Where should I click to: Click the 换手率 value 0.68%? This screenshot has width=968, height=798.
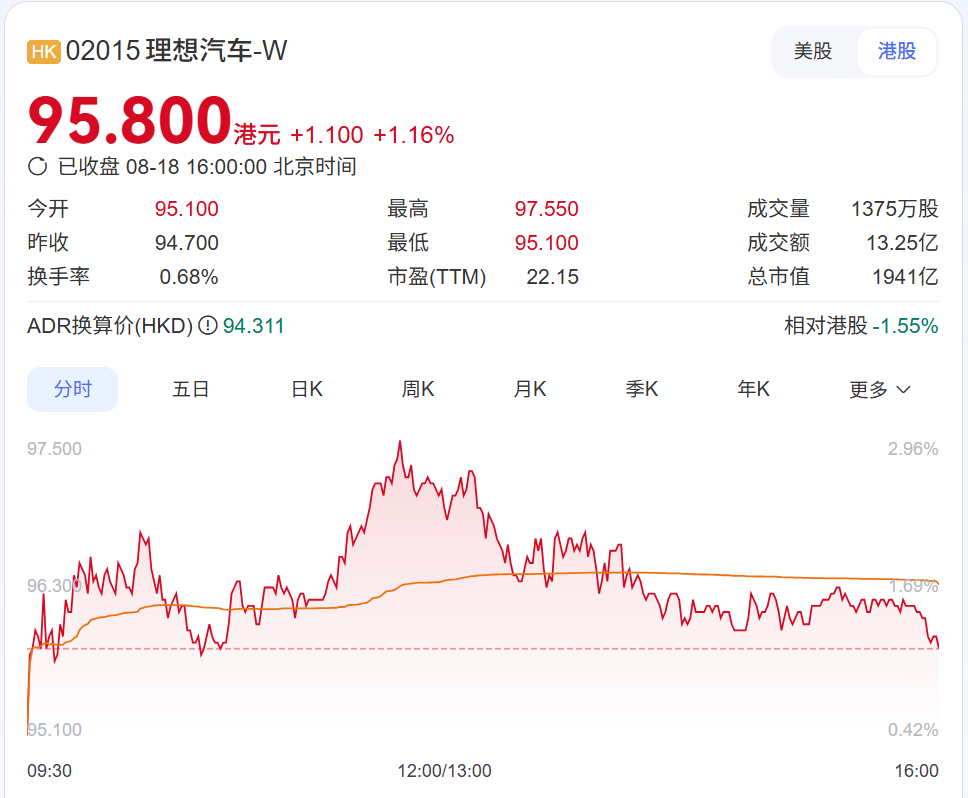tap(189, 277)
